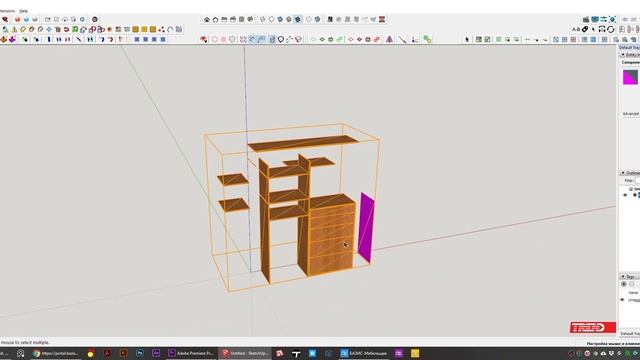Select the magenta panel in the model
The height and width of the screenshot is (360, 640).
pyautogui.click(x=366, y=229)
